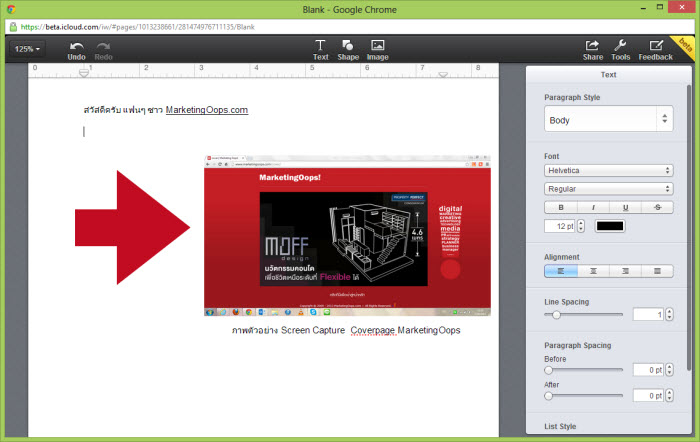700x442 pixels.
Task: Toggle Underline formatting
Action: point(625,207)
